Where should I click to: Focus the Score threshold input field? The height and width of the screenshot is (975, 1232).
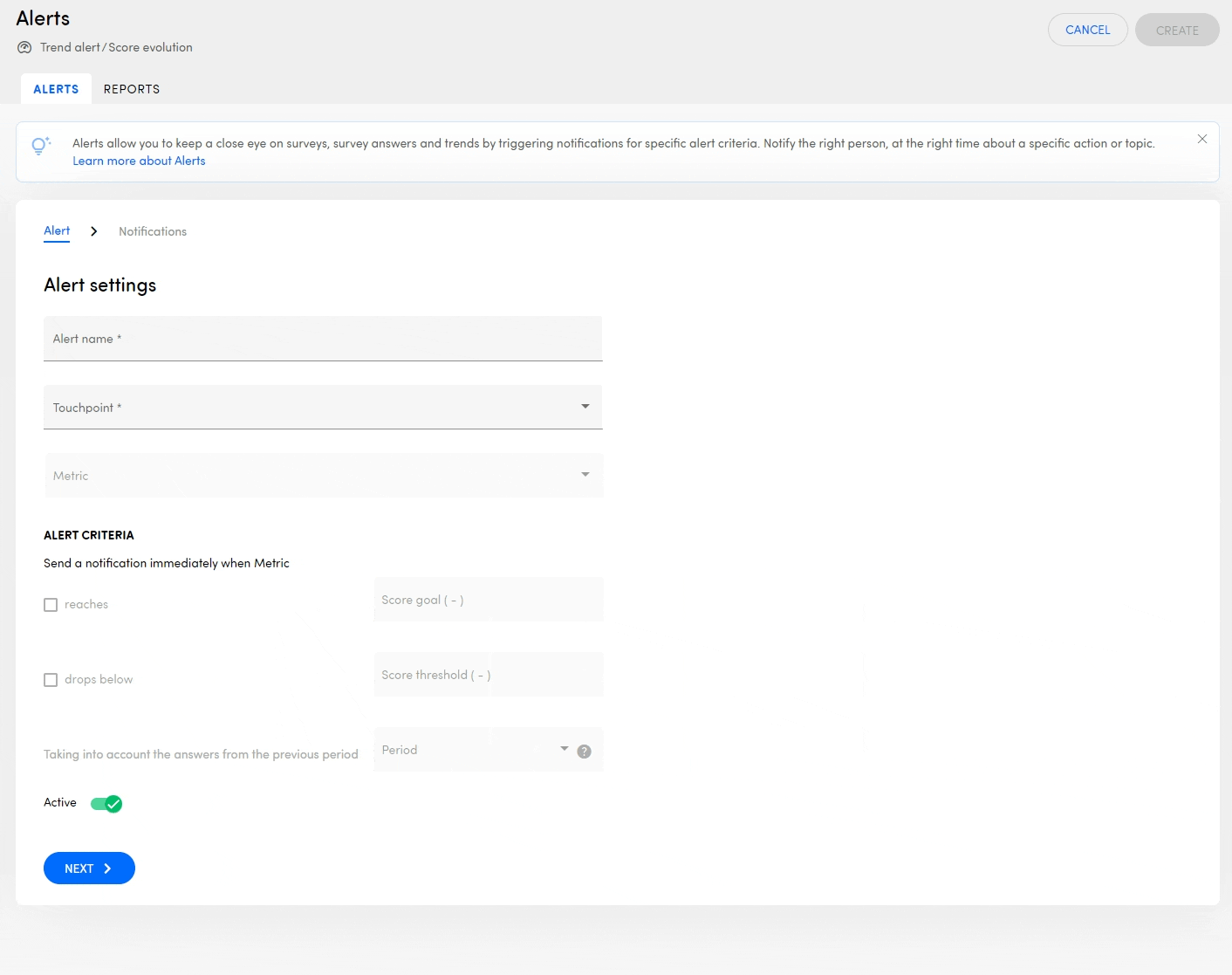point(488,675)
